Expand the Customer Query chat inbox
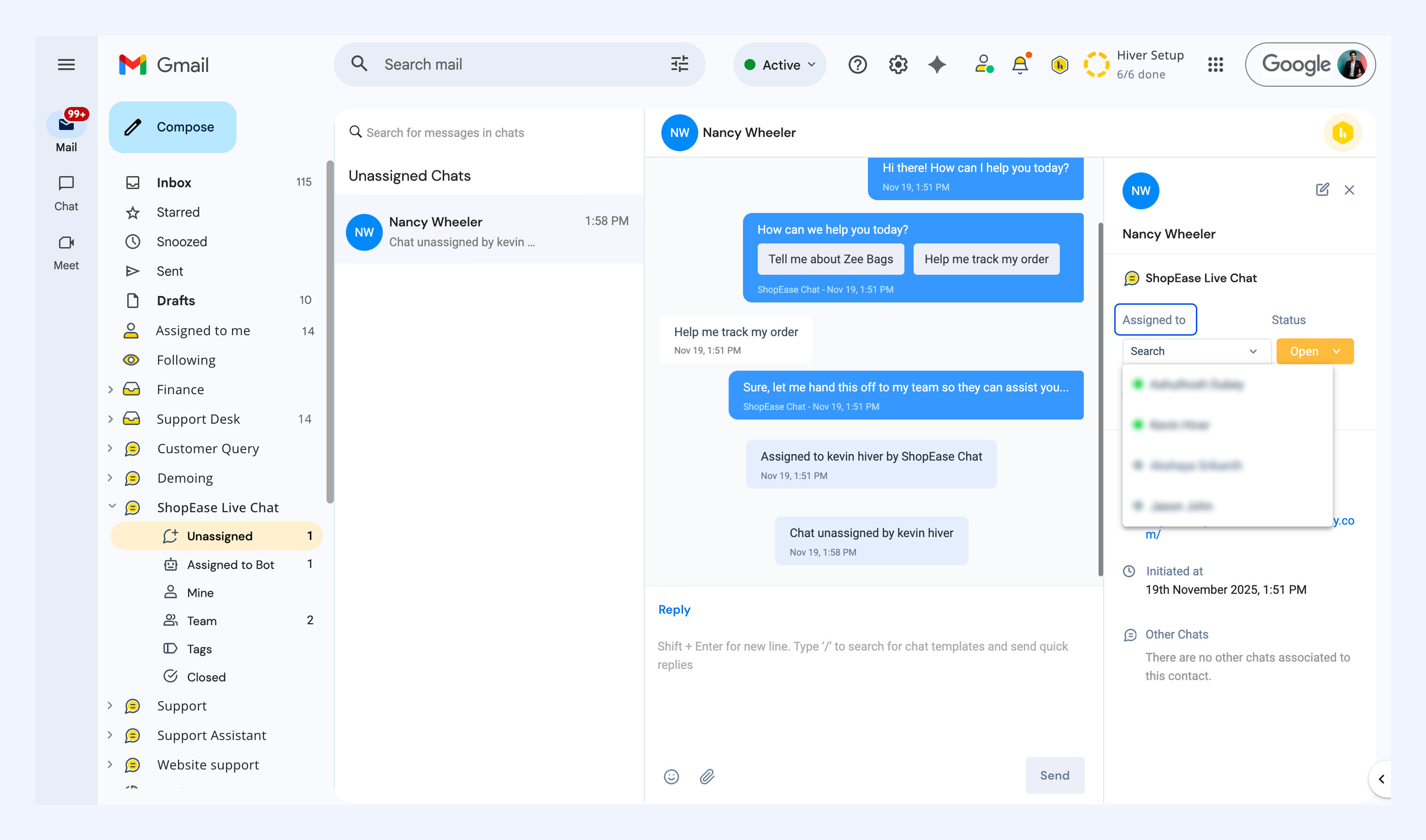The image size is (1426, 840). 110,448
